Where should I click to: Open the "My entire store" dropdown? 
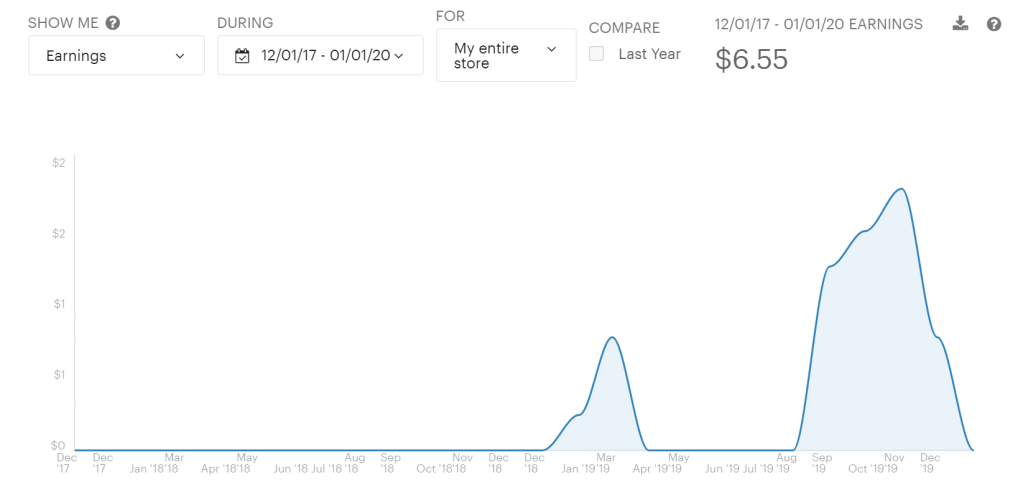click(x=506, y=55)
